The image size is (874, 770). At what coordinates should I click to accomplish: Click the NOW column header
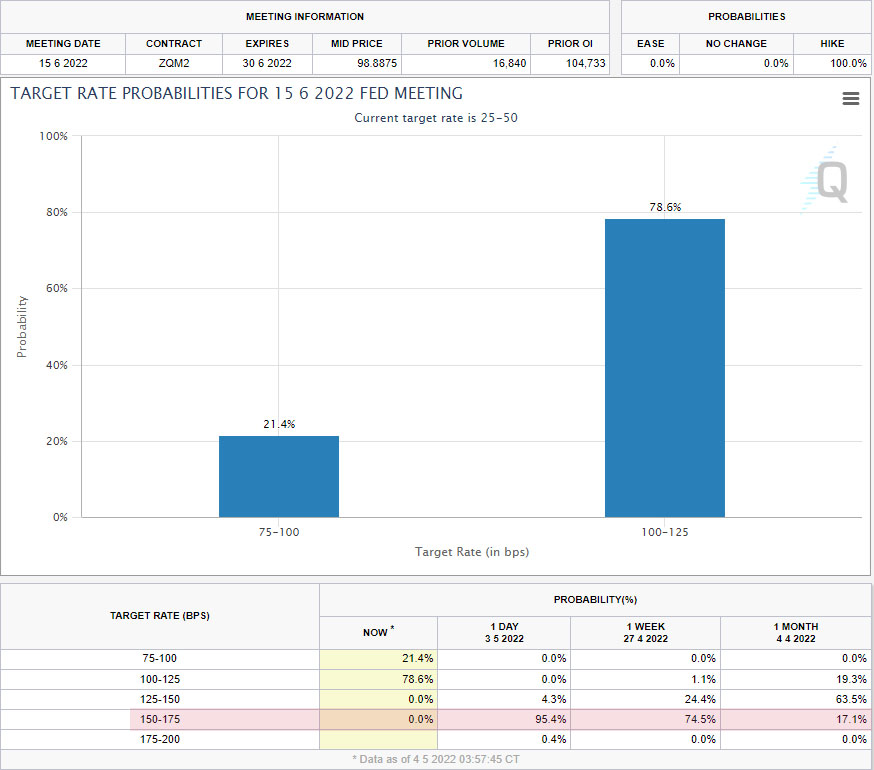tap(378, 632)
